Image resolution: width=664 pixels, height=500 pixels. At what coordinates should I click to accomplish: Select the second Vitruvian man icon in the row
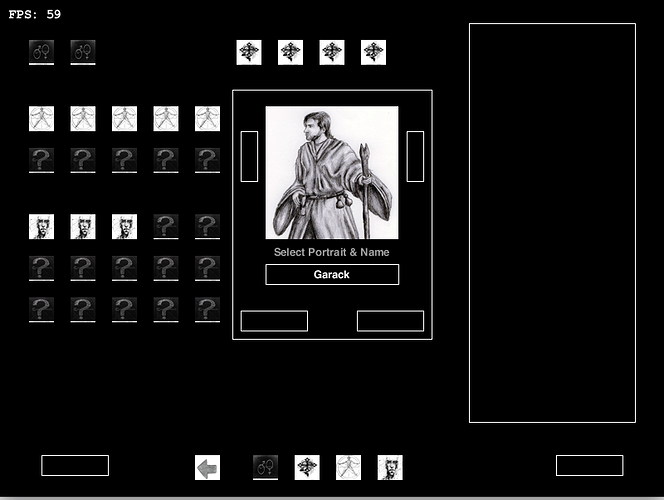point(83,119)
